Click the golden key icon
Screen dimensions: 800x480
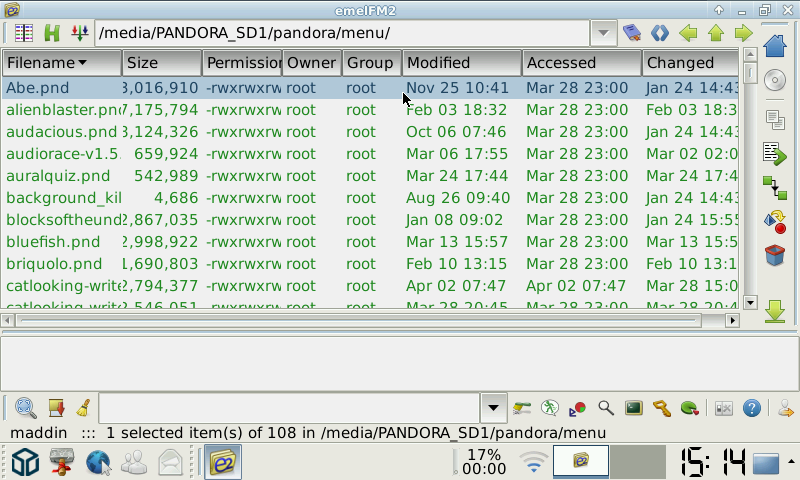point(662,408)
